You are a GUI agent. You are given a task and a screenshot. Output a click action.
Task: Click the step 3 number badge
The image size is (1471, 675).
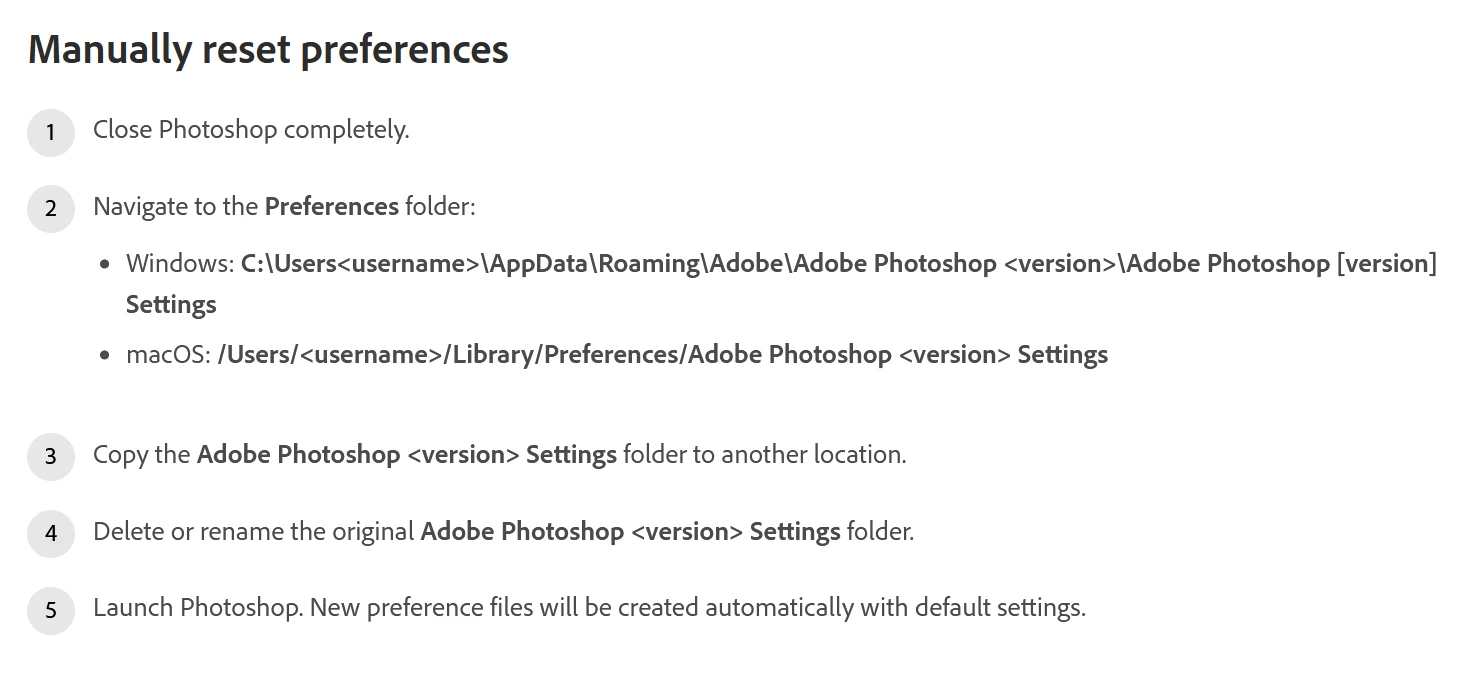[x=51, y=457]
